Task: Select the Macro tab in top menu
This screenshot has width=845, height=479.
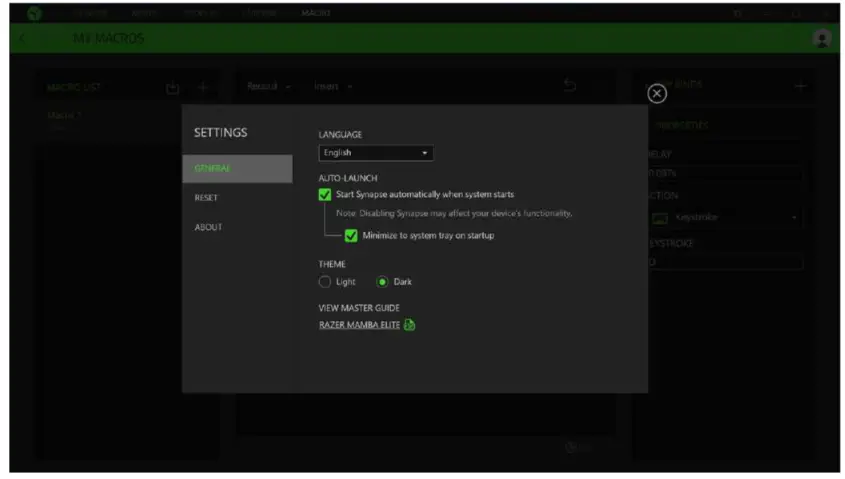Action: 316,13
